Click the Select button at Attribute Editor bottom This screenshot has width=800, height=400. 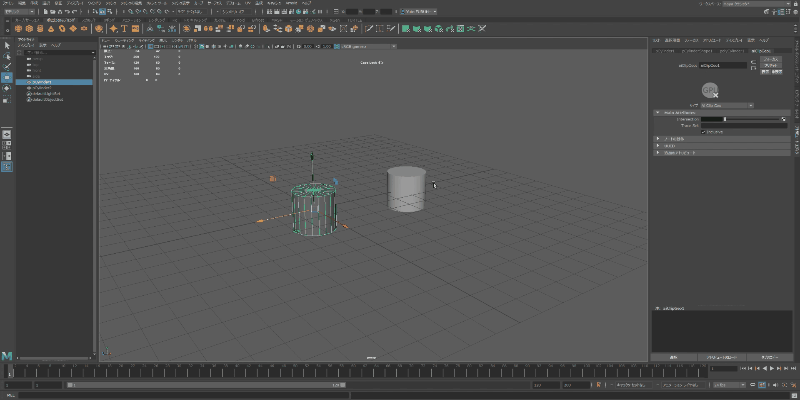tap(674, 357)
